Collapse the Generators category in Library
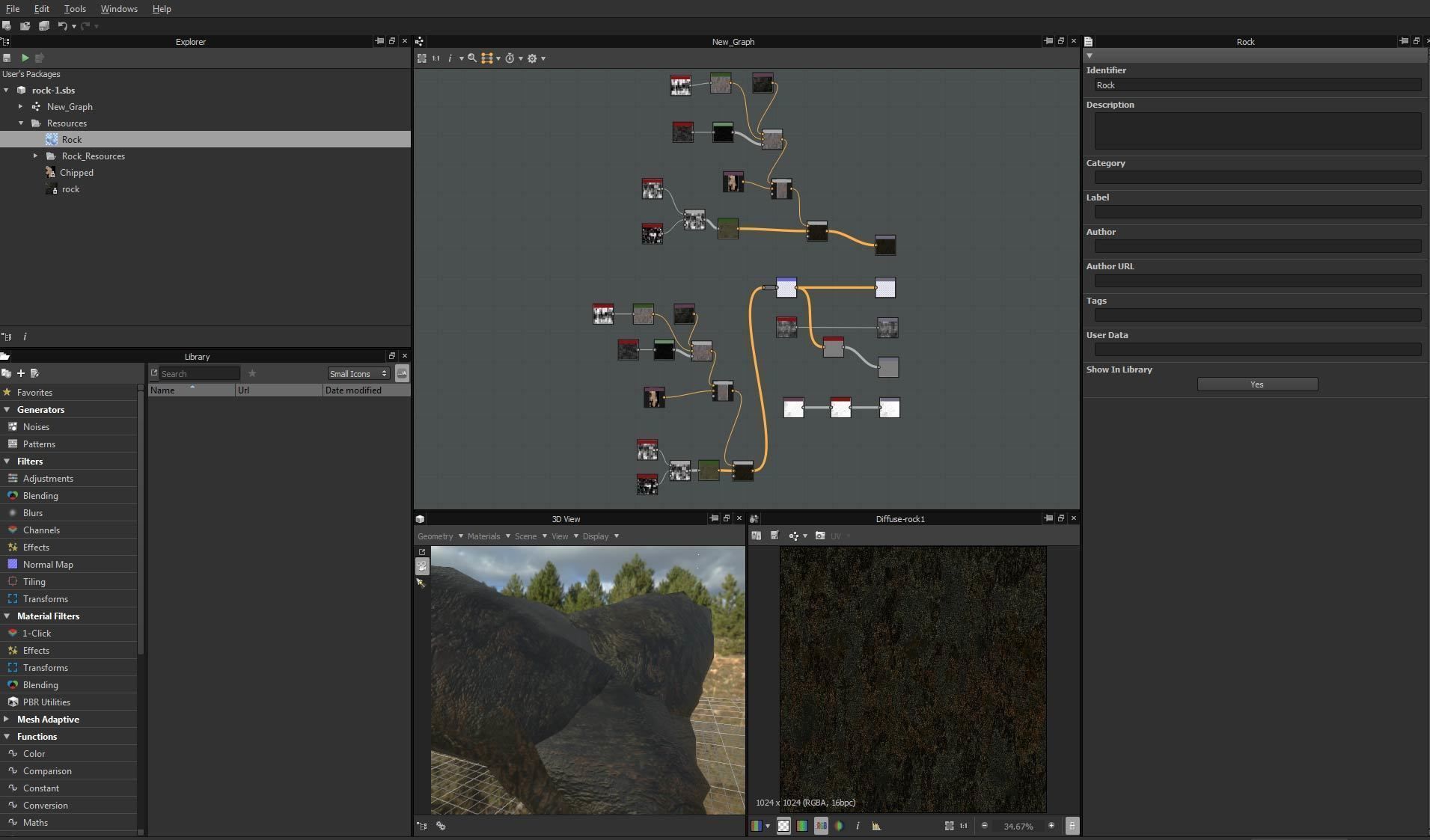Image resolution: width=1430 pixels, height=840 pixels. (x=7, y=410)
